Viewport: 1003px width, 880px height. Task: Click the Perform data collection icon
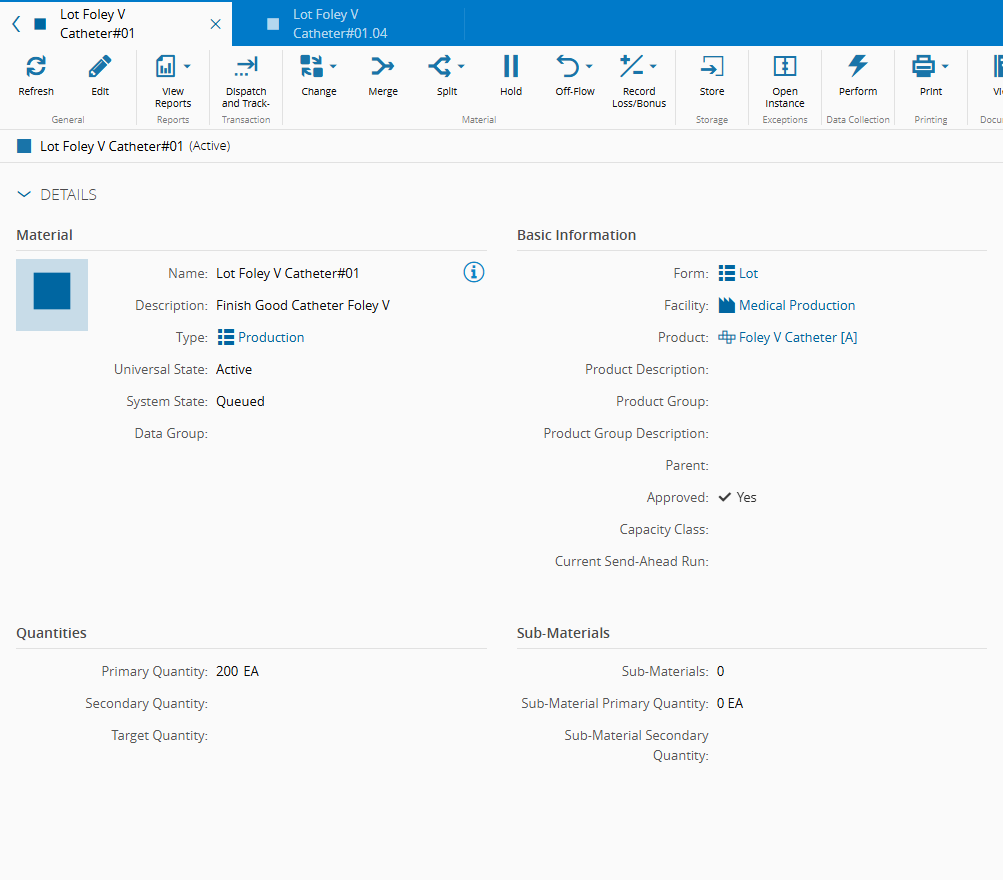point(858,67)
